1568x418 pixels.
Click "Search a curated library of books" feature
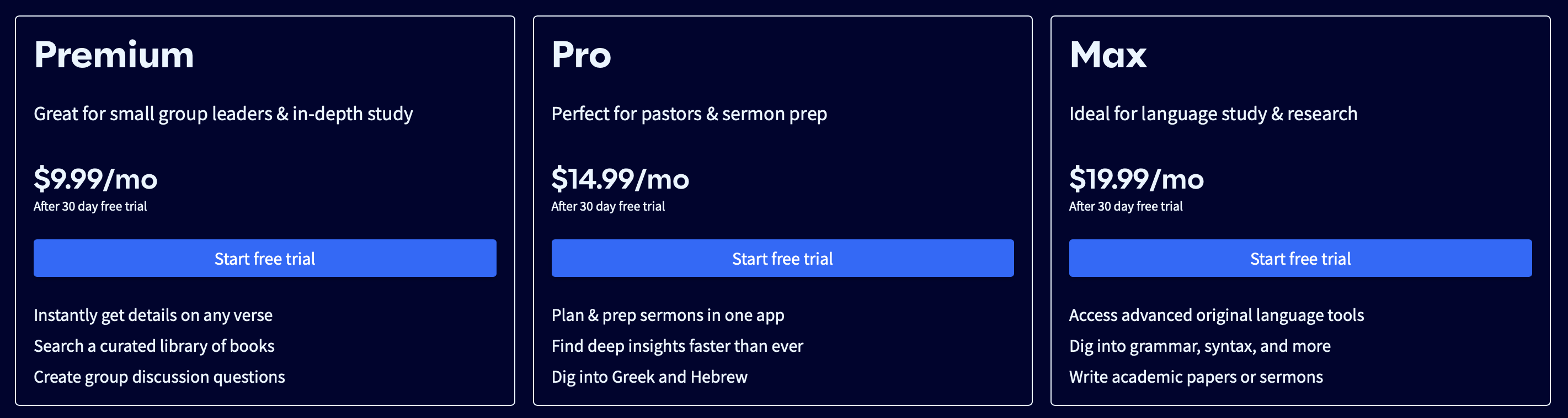(154, 346)
